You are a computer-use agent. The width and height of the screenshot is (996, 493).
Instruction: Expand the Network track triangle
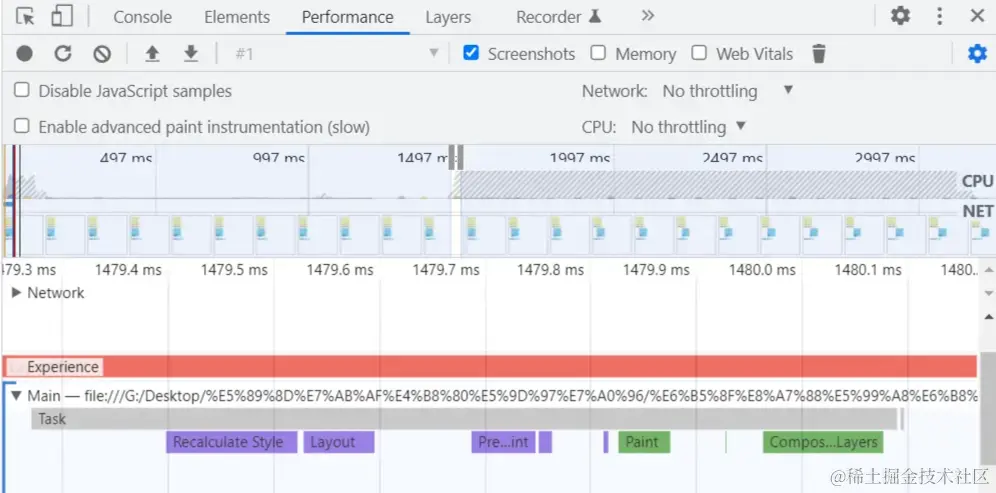pyautogui.click(x=17, y=293)
